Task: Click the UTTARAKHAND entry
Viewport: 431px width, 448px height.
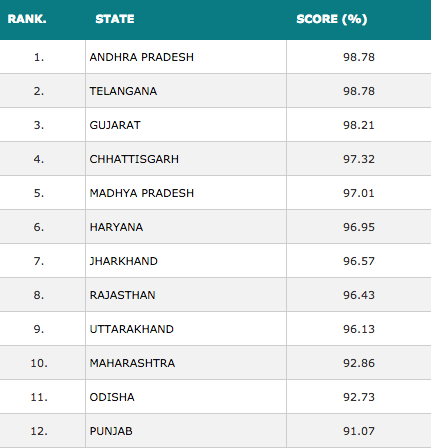Action: 131,329
